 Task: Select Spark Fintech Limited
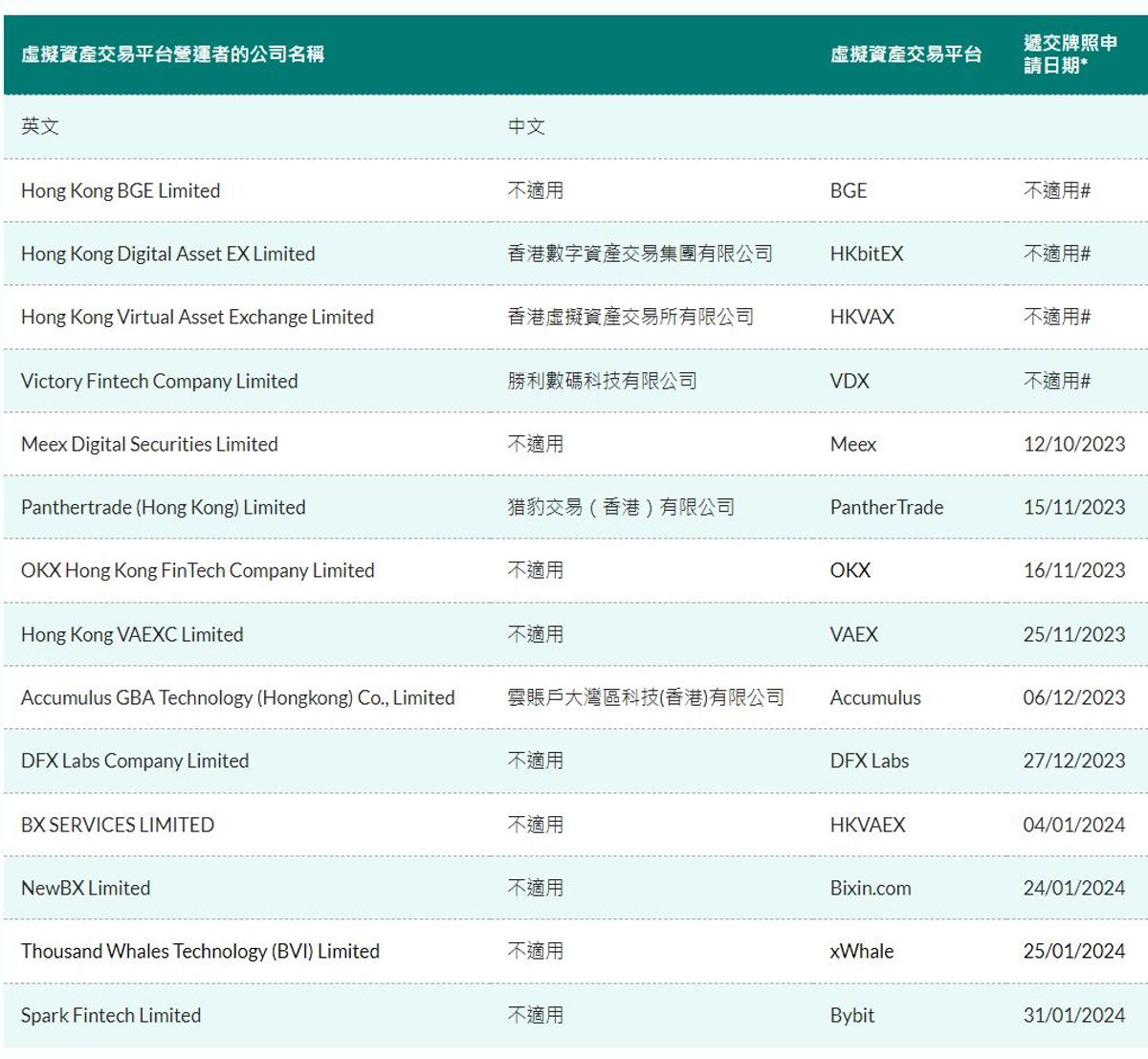pos(111,1015)
